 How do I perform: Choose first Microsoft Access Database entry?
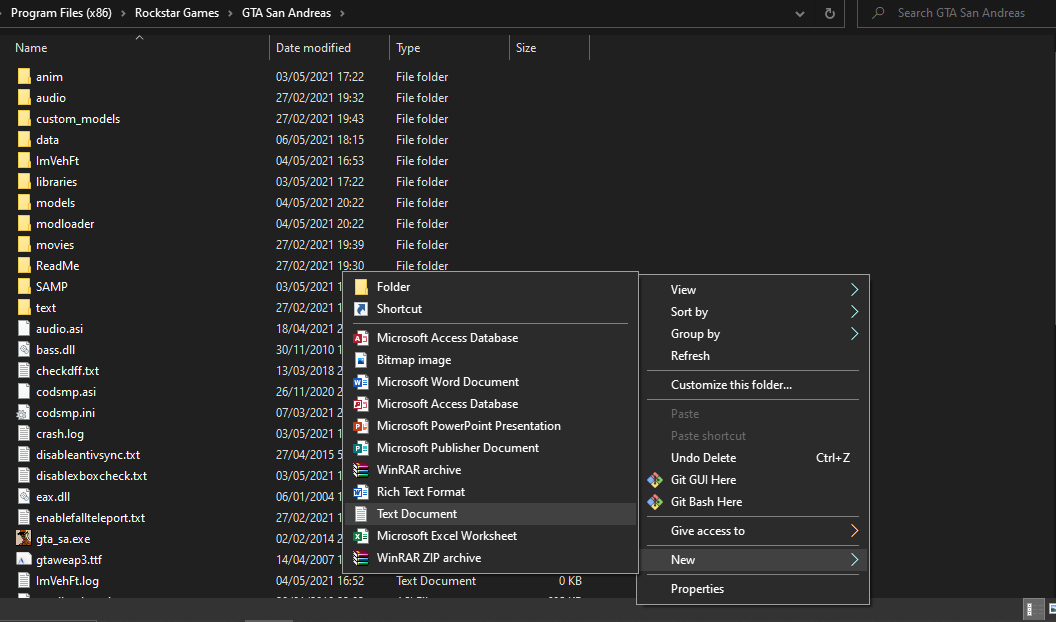coord(491,338)
